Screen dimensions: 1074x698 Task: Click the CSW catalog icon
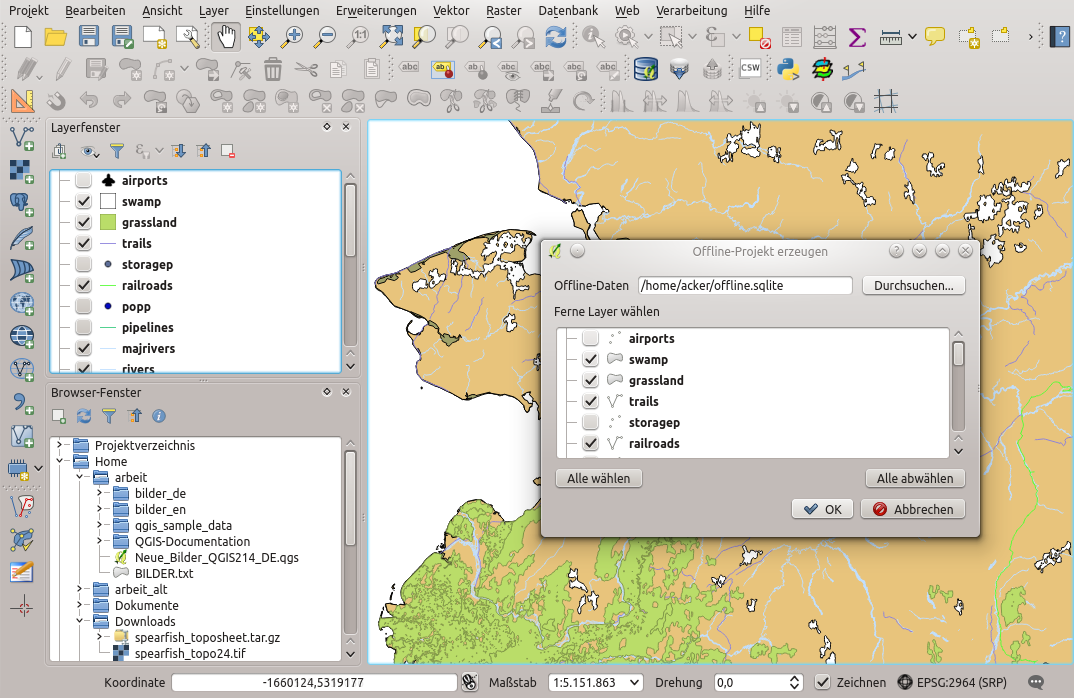pos(750,69)
